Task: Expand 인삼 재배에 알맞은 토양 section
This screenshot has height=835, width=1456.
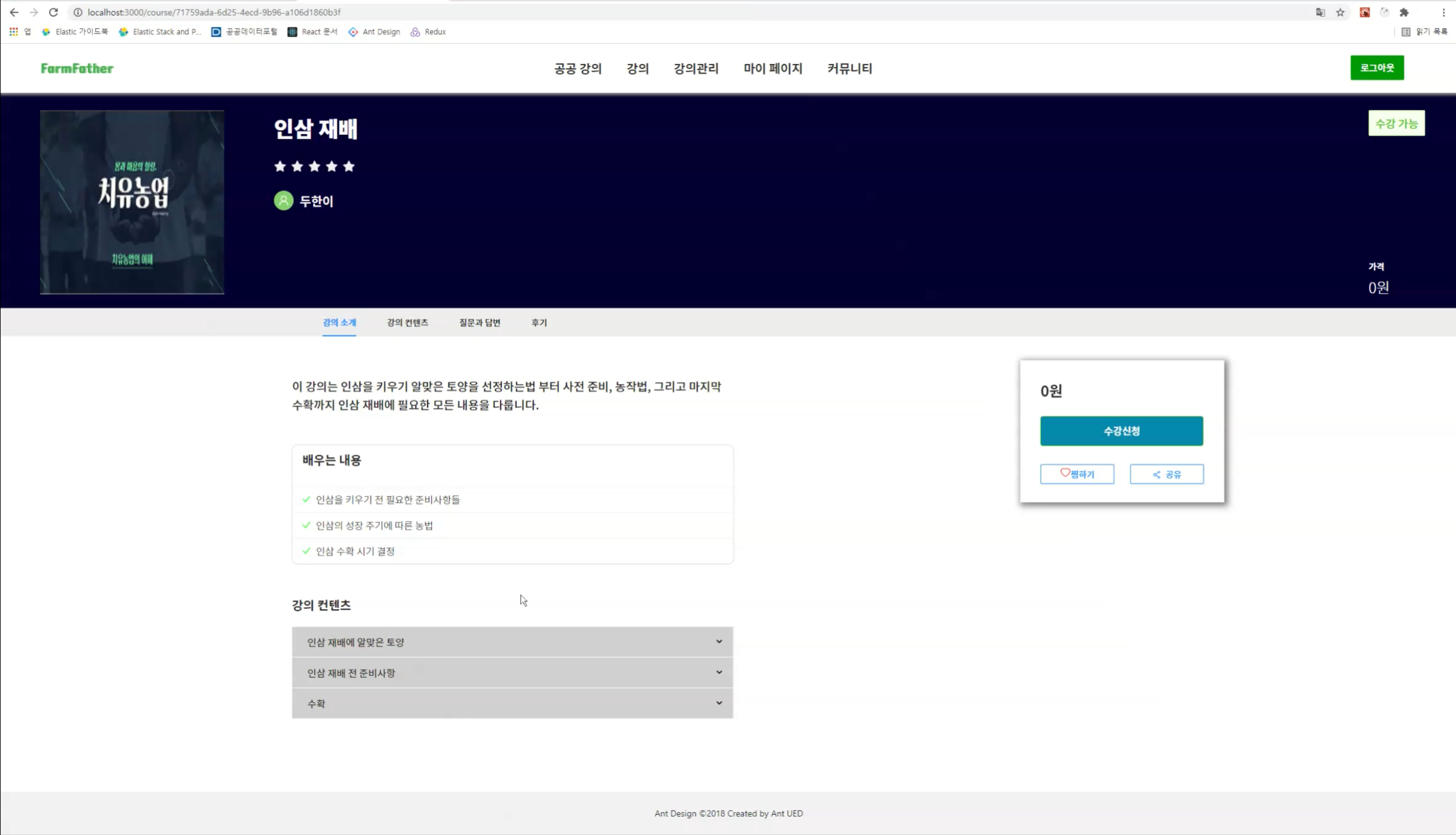Action: pyautogui.click(x=512, y=642)
